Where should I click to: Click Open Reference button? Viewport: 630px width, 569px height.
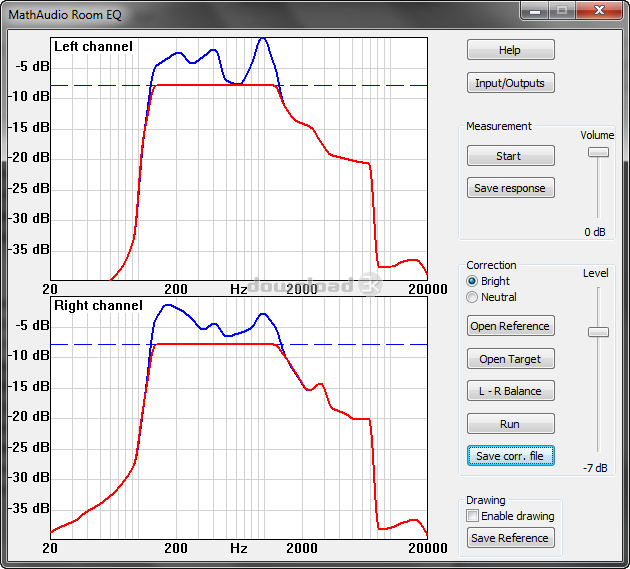tap(510, 326)
